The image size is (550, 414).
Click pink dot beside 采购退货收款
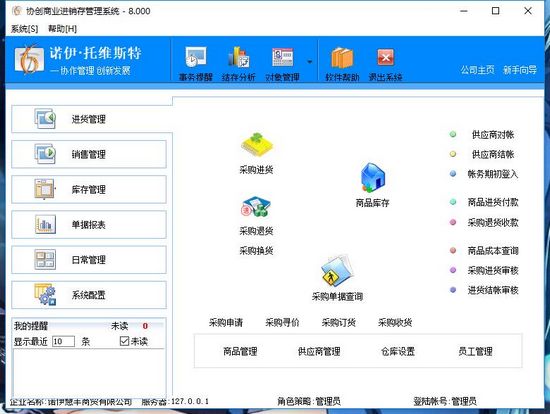[x=453, y=222]
